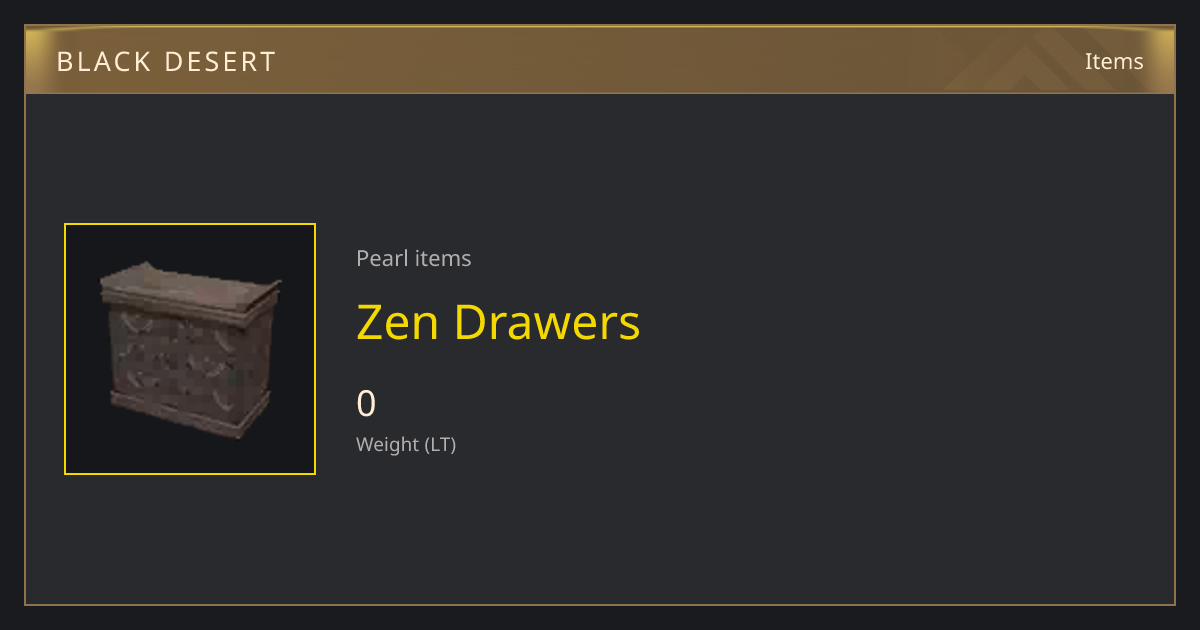Go to the Items section link
Image resolution: width=1200 pixels, height=630 pixels.
pyautogui.click(x=1114, y=61)
